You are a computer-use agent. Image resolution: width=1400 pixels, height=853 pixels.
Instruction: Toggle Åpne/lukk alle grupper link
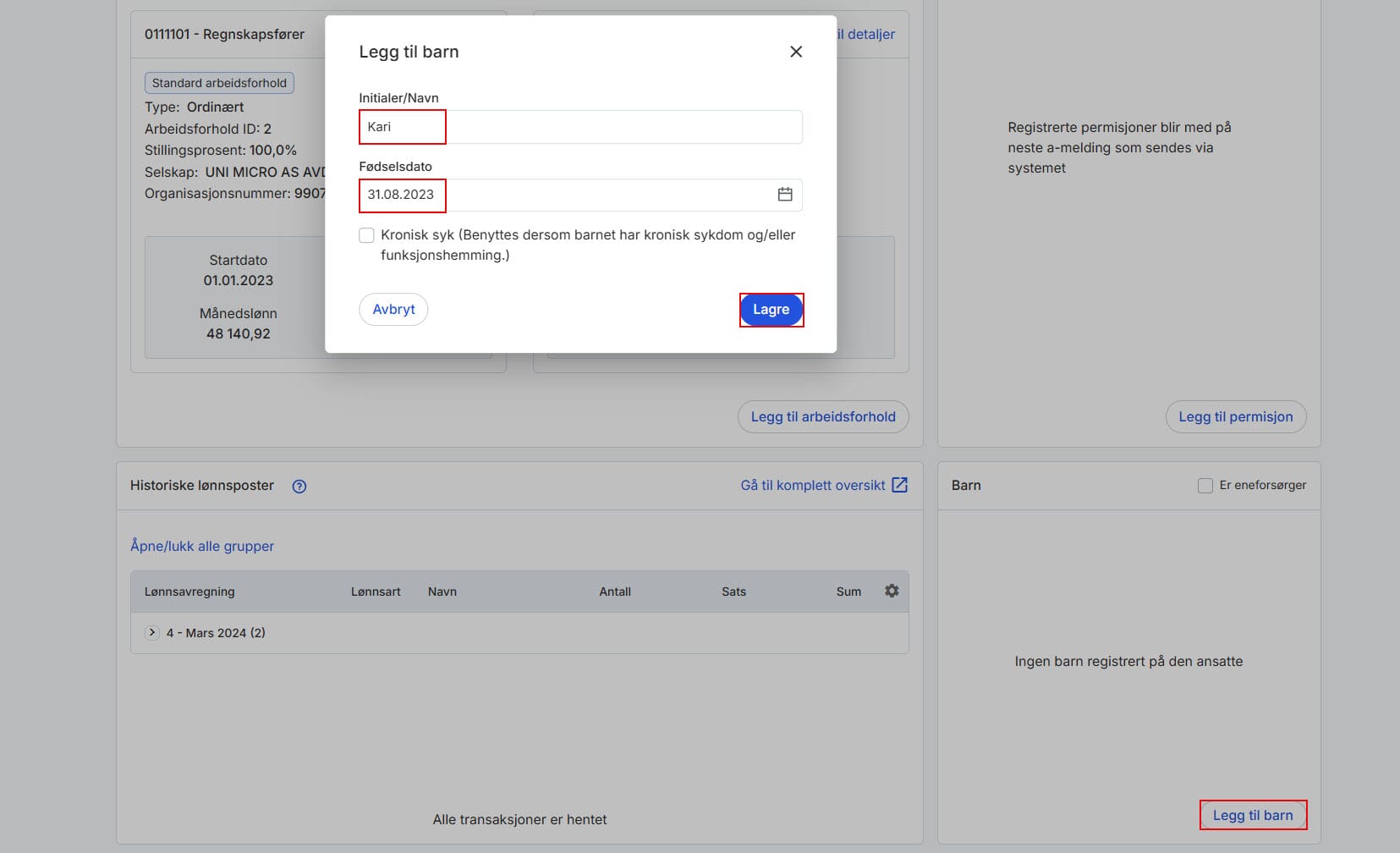202,547
